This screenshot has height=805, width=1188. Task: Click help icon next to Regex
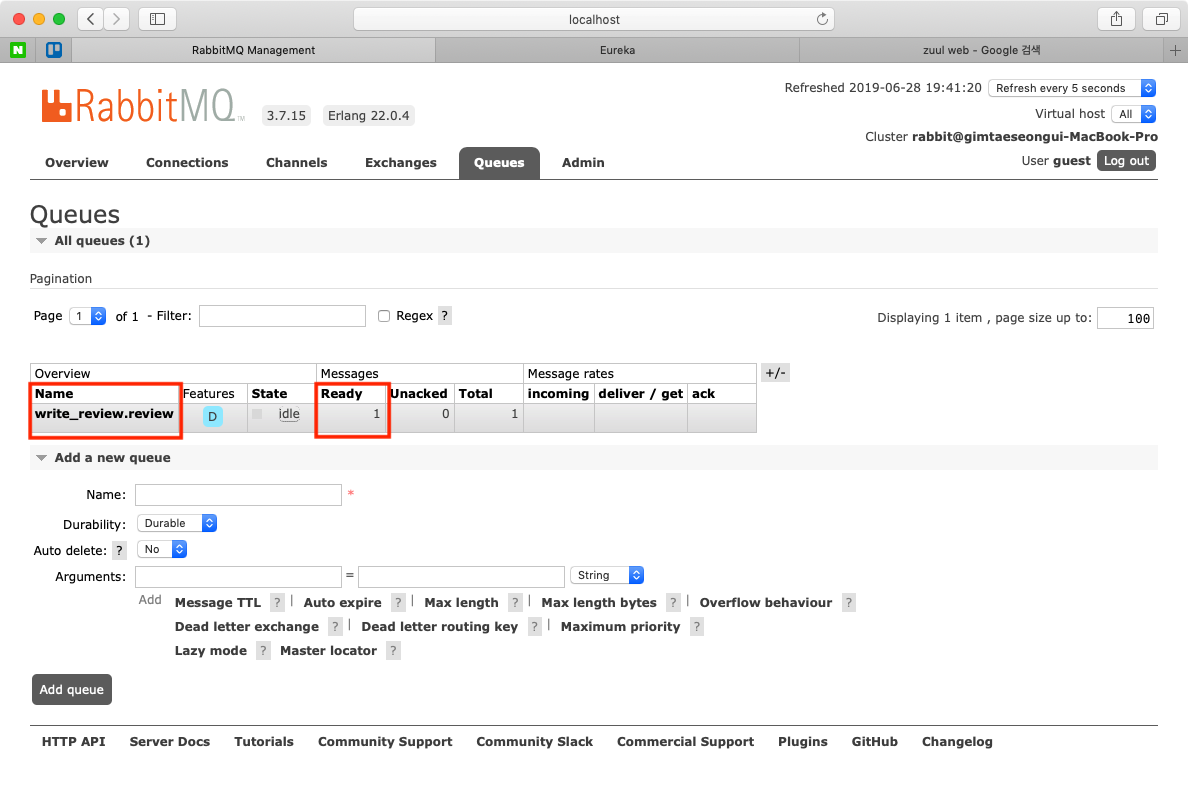coord(445,316)
